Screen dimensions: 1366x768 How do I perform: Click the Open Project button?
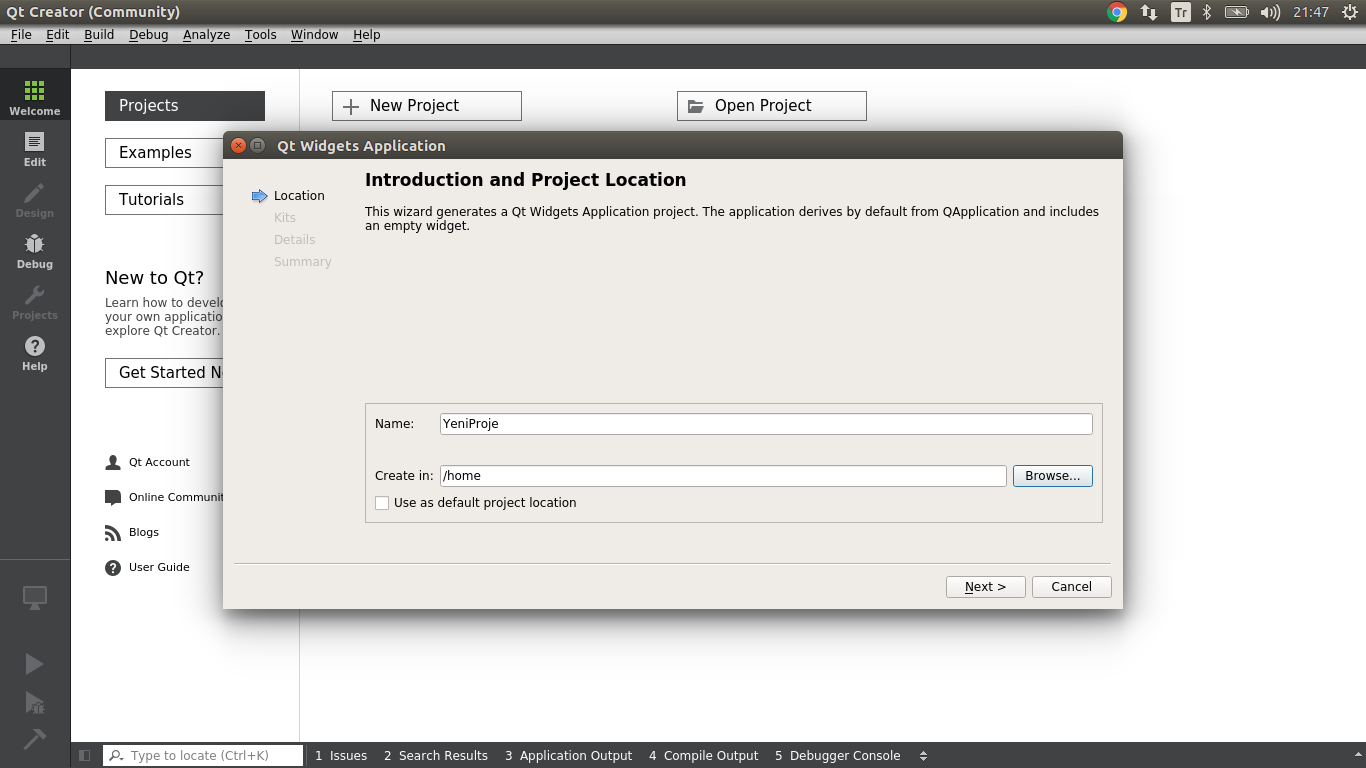(772, 106)
